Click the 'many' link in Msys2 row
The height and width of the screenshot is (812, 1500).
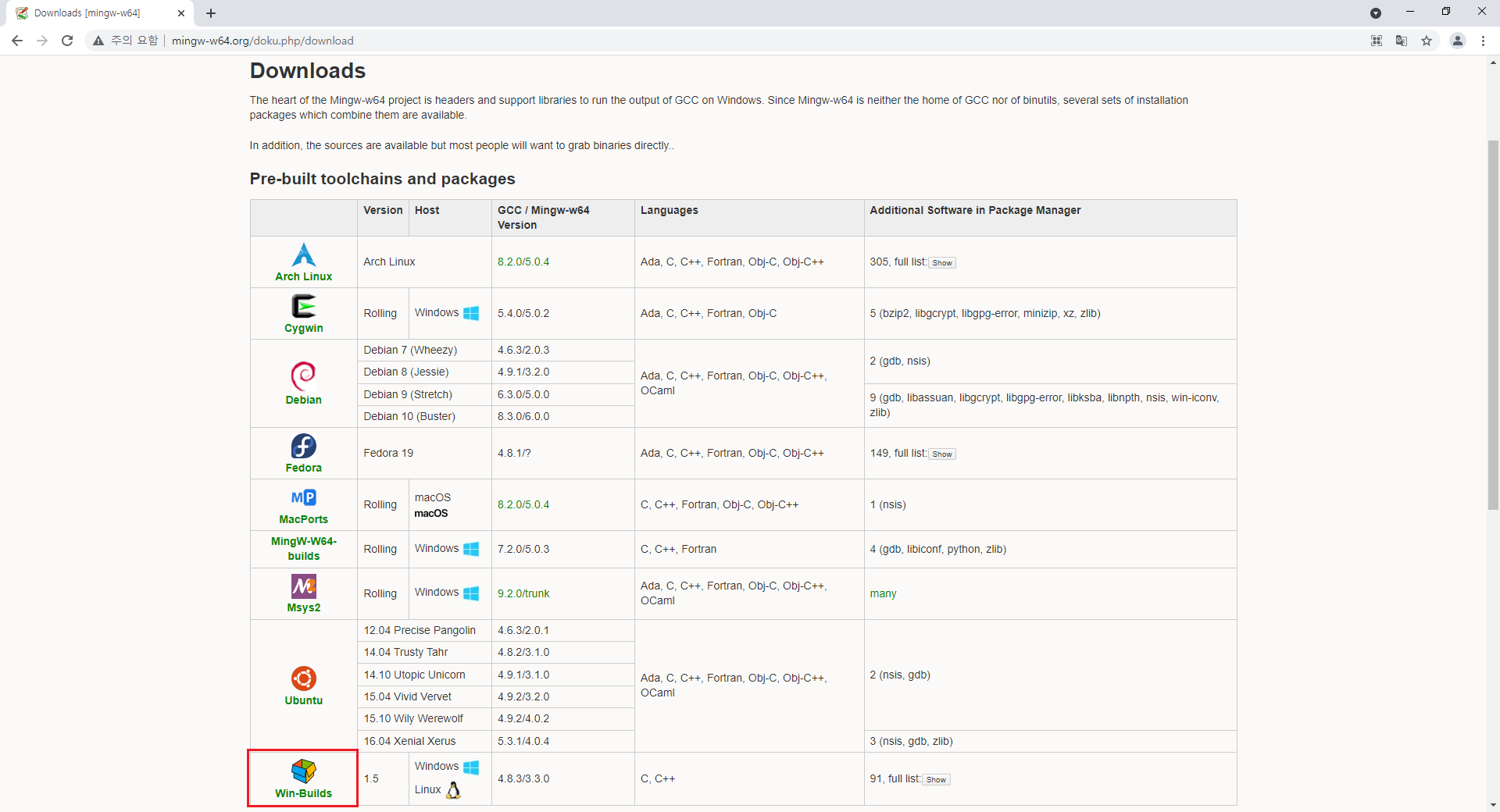(x=883, y=593)
